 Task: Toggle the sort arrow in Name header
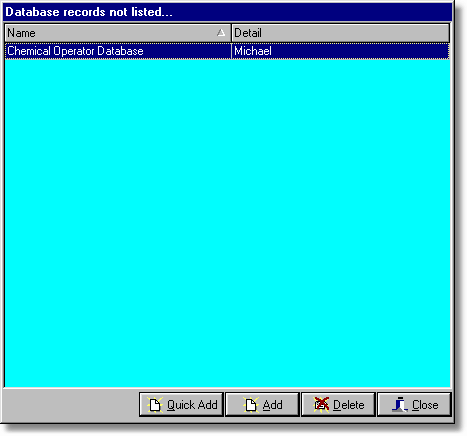point(221,33)
